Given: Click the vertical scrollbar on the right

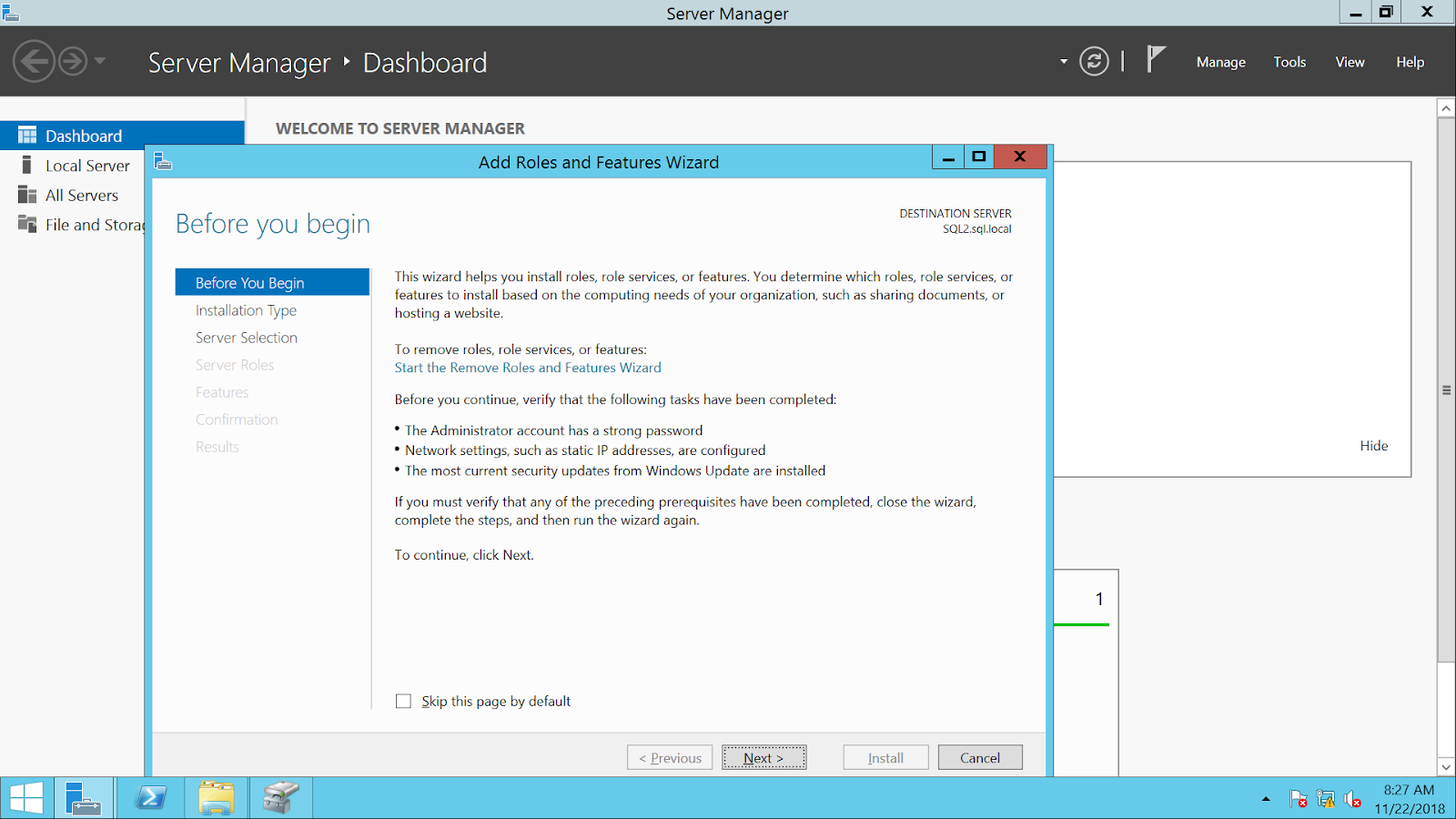Looking at the screenshot, I should tap(1446, 391).
